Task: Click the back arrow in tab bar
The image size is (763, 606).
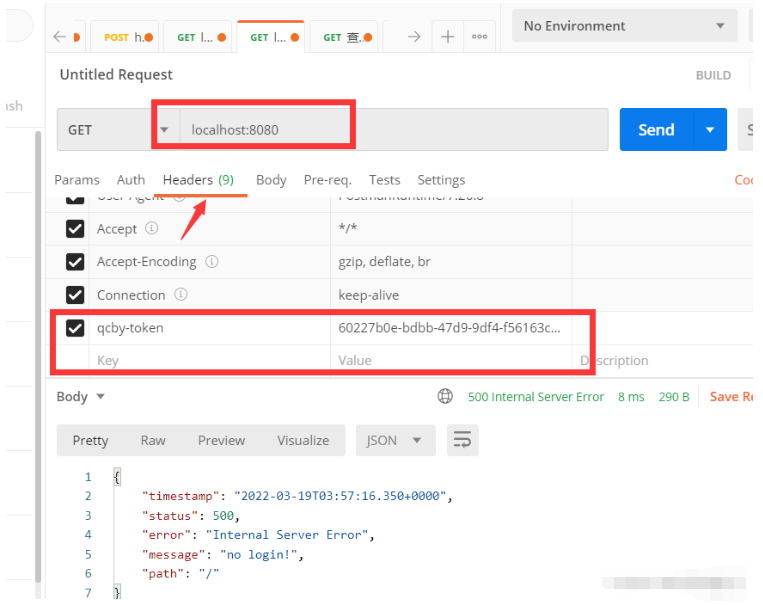Action: pos(59,37)
